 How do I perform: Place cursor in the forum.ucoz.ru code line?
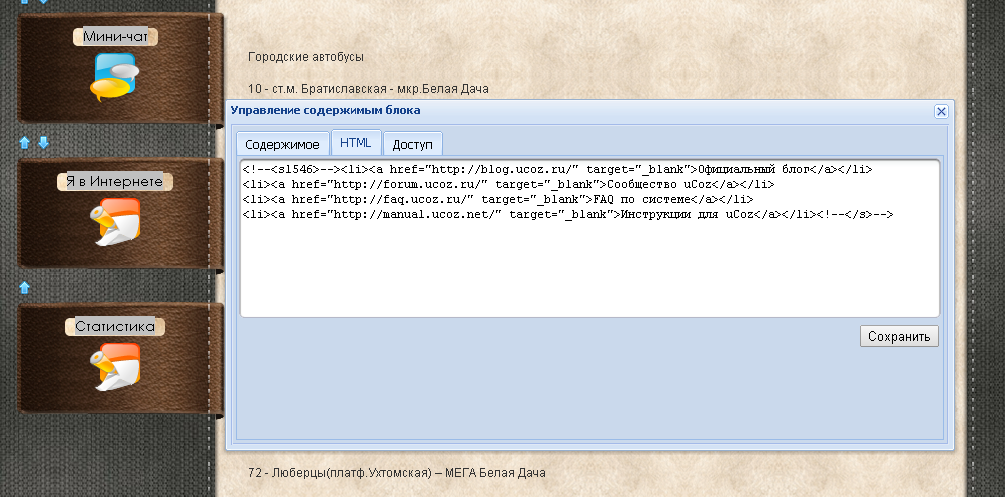508,185
